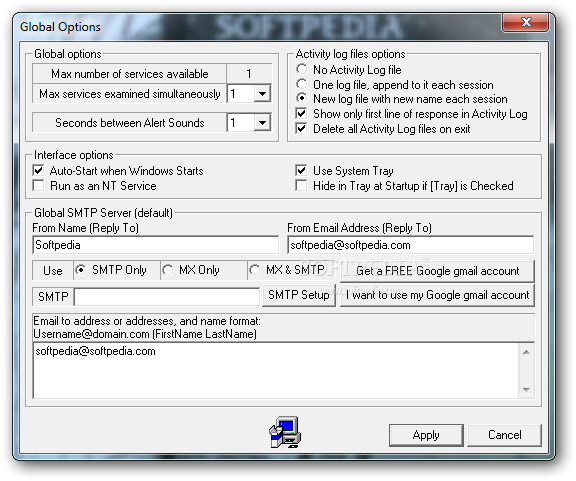Uncheck Delete all Activity Log files on exit
The image size is (576, 481).
(301, 129)
